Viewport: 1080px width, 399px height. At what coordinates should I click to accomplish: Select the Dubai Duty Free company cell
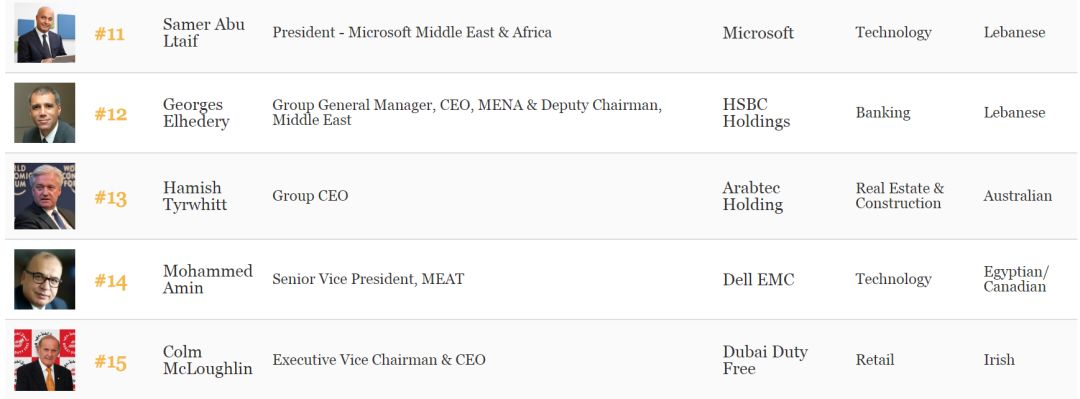[765, 360]
